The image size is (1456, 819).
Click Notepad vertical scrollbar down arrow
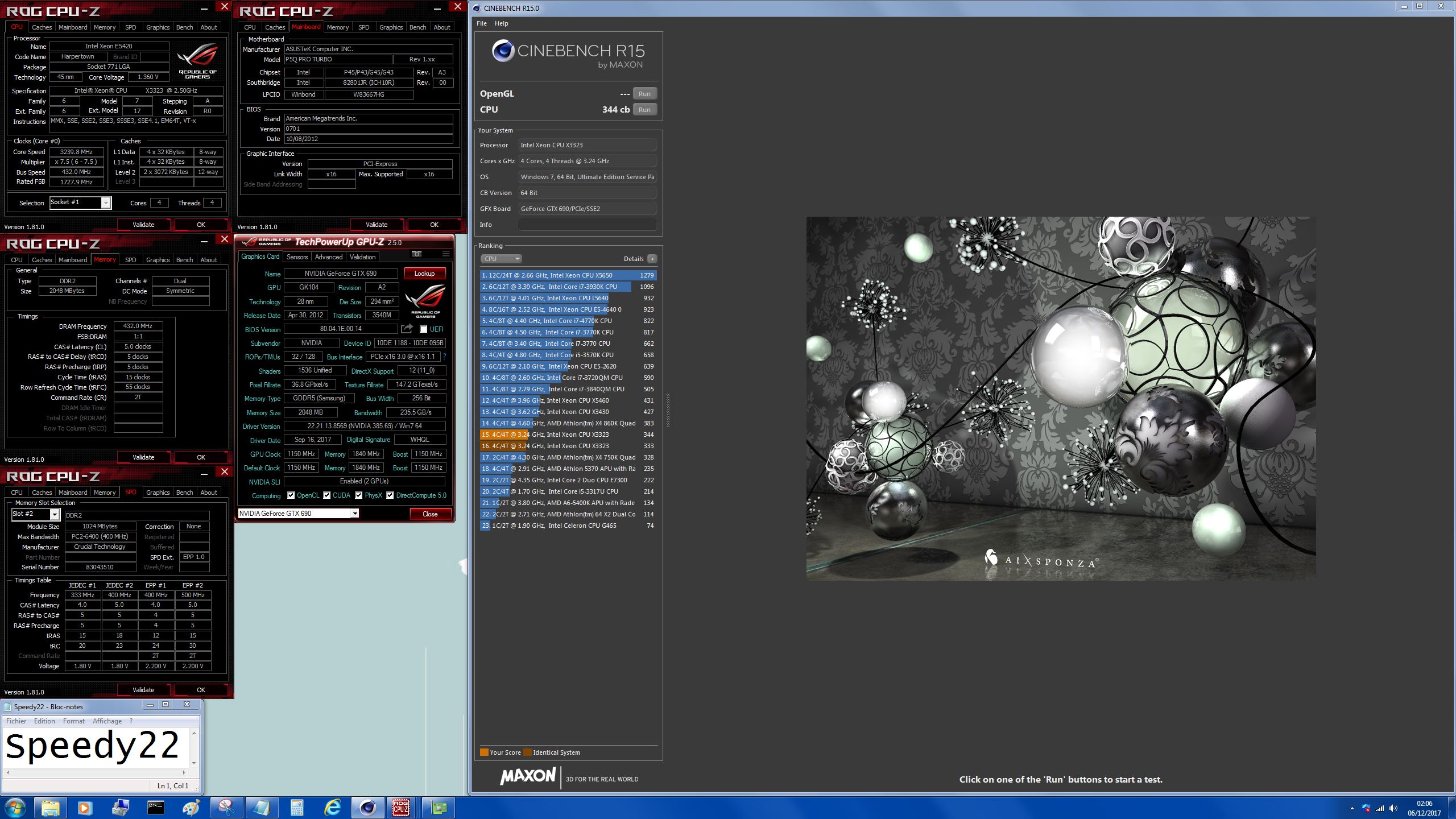point(194,763)
